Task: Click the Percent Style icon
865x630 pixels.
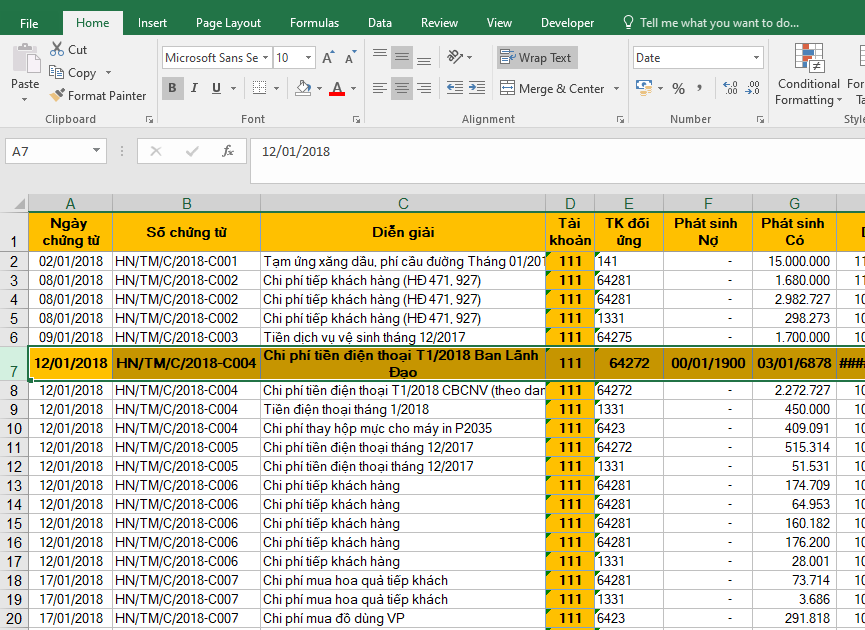Action: click(x=678, y=88)
